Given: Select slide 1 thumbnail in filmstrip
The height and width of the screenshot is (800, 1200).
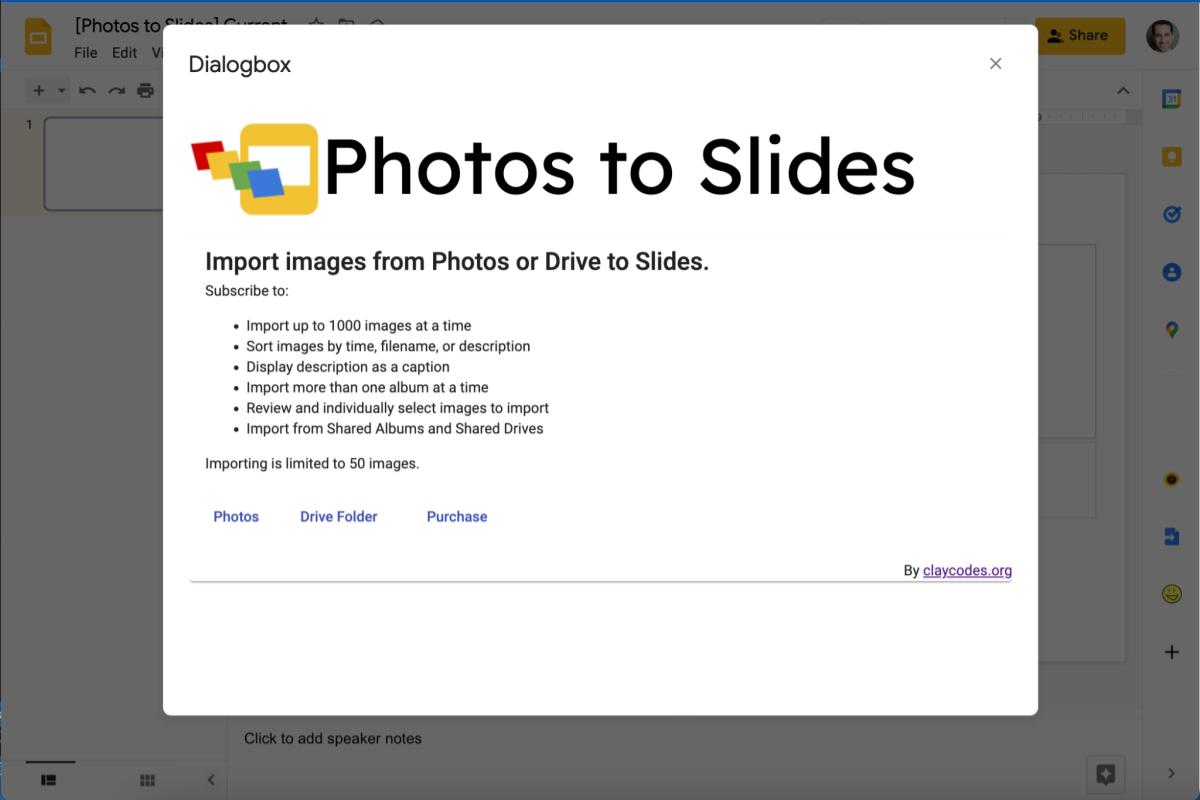Looking at the screenshot, I should (x=104, y=164).
